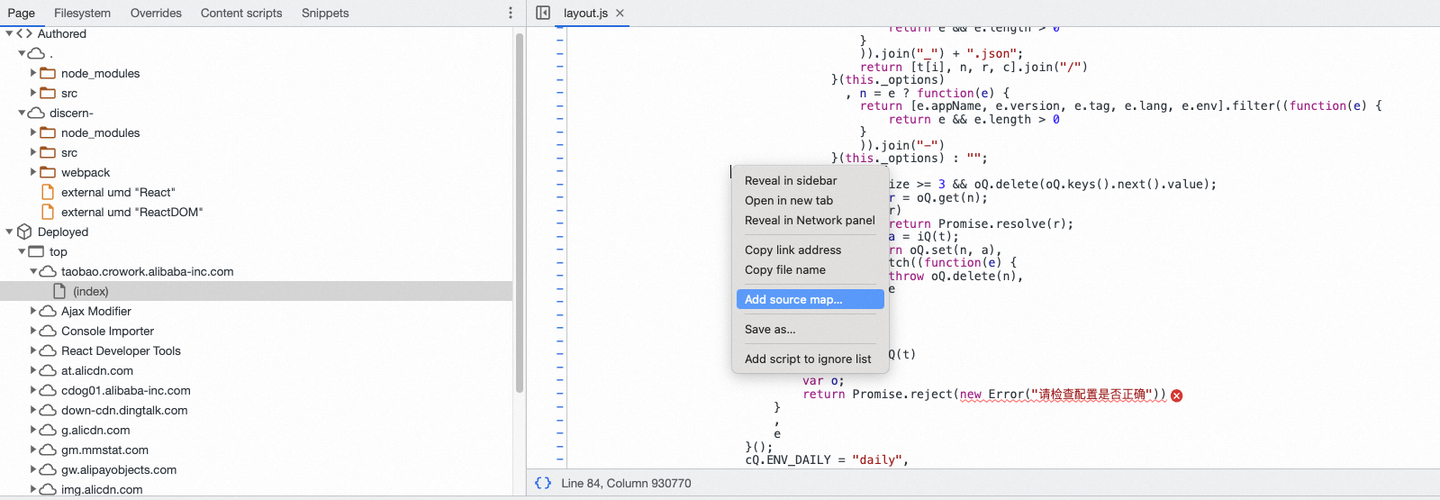The height and width of the screenshot is (500, 1440).
Task: Click the pretty-print curly braces icon
Action: (x=543, y=483)
